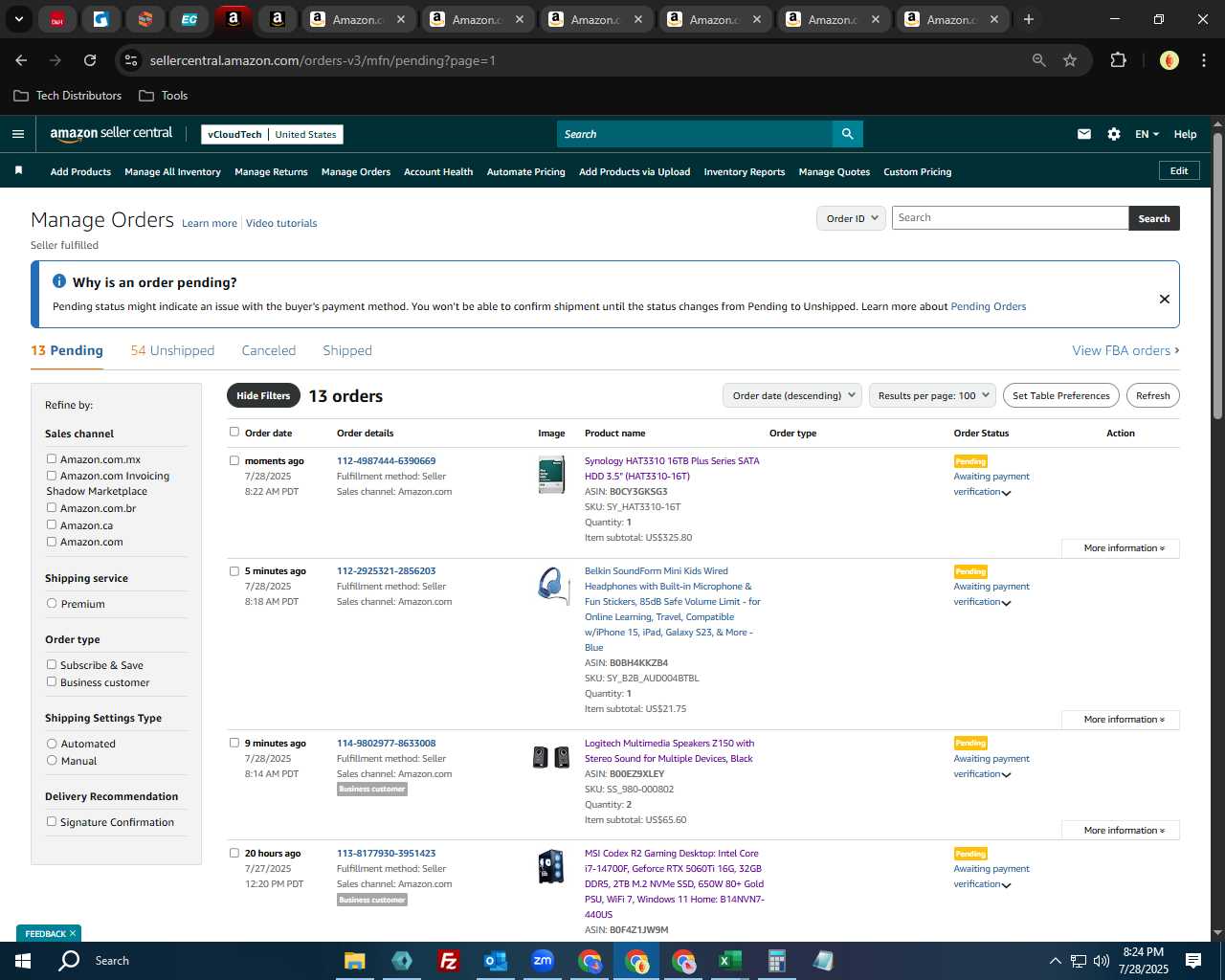The height and width of the screenshot is (980, 1225).
Task: Open Excel from the taskbar
Action: [729, 961]
